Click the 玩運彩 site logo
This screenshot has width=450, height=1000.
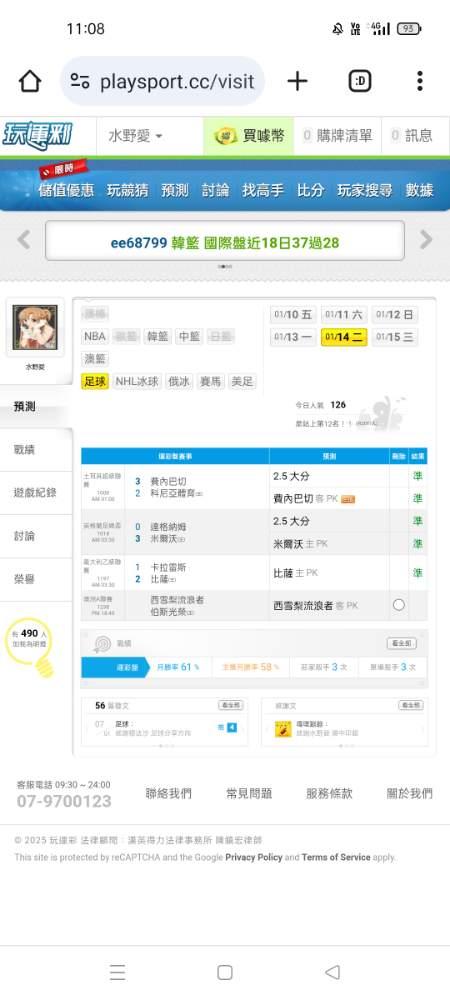coord(38,135)
